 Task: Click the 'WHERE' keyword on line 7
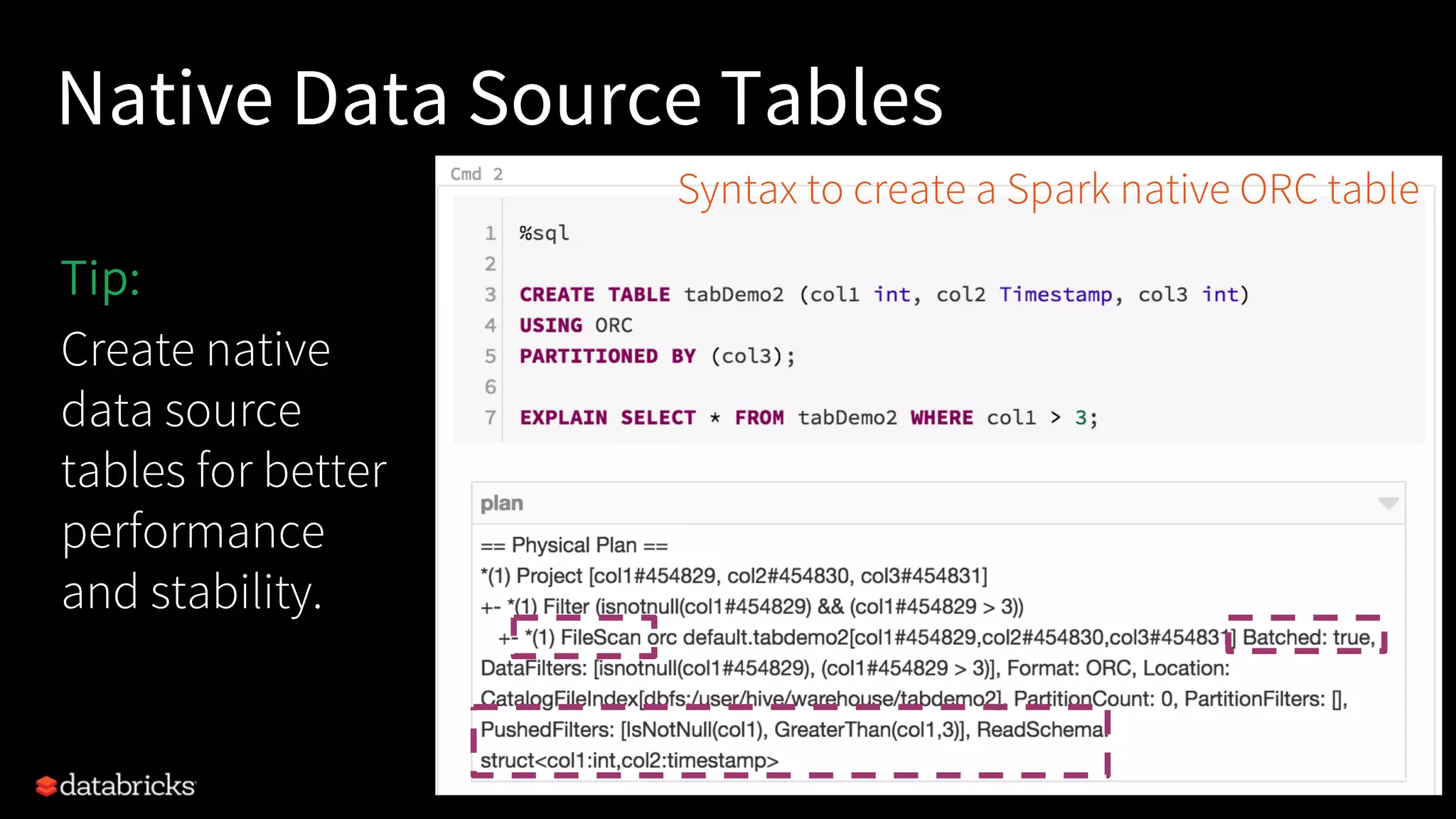pos(942,418)
